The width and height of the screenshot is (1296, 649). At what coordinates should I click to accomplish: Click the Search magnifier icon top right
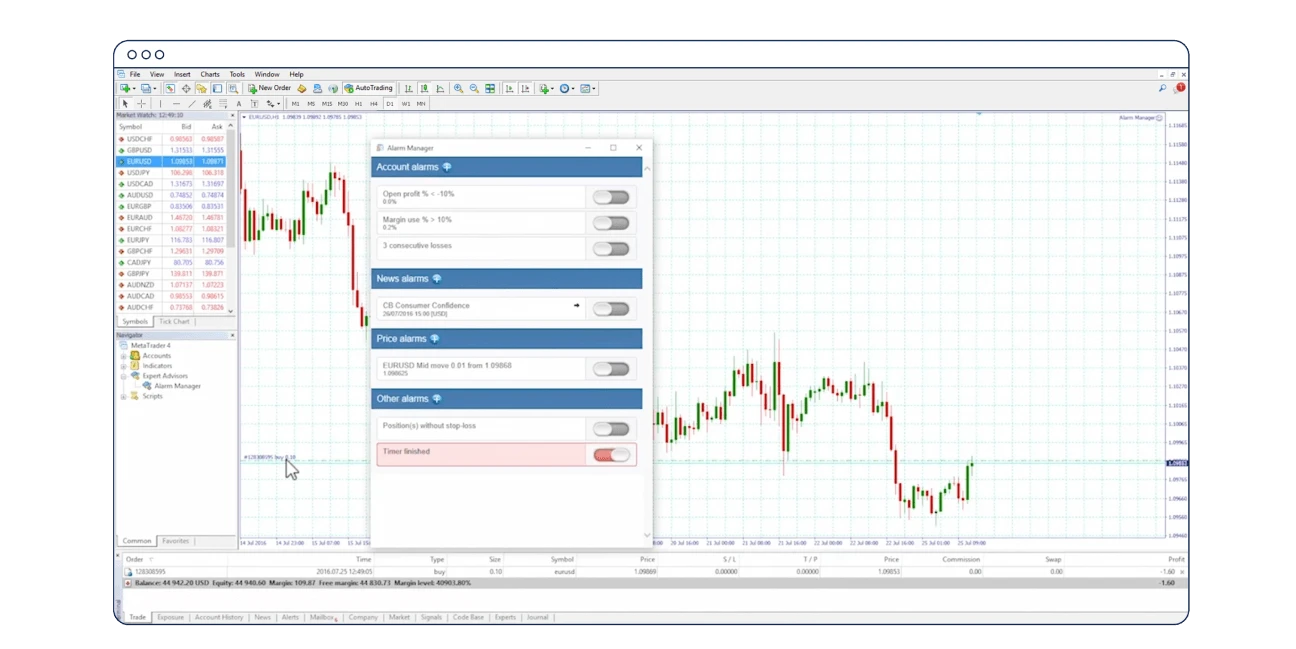tap(1162, 88)
